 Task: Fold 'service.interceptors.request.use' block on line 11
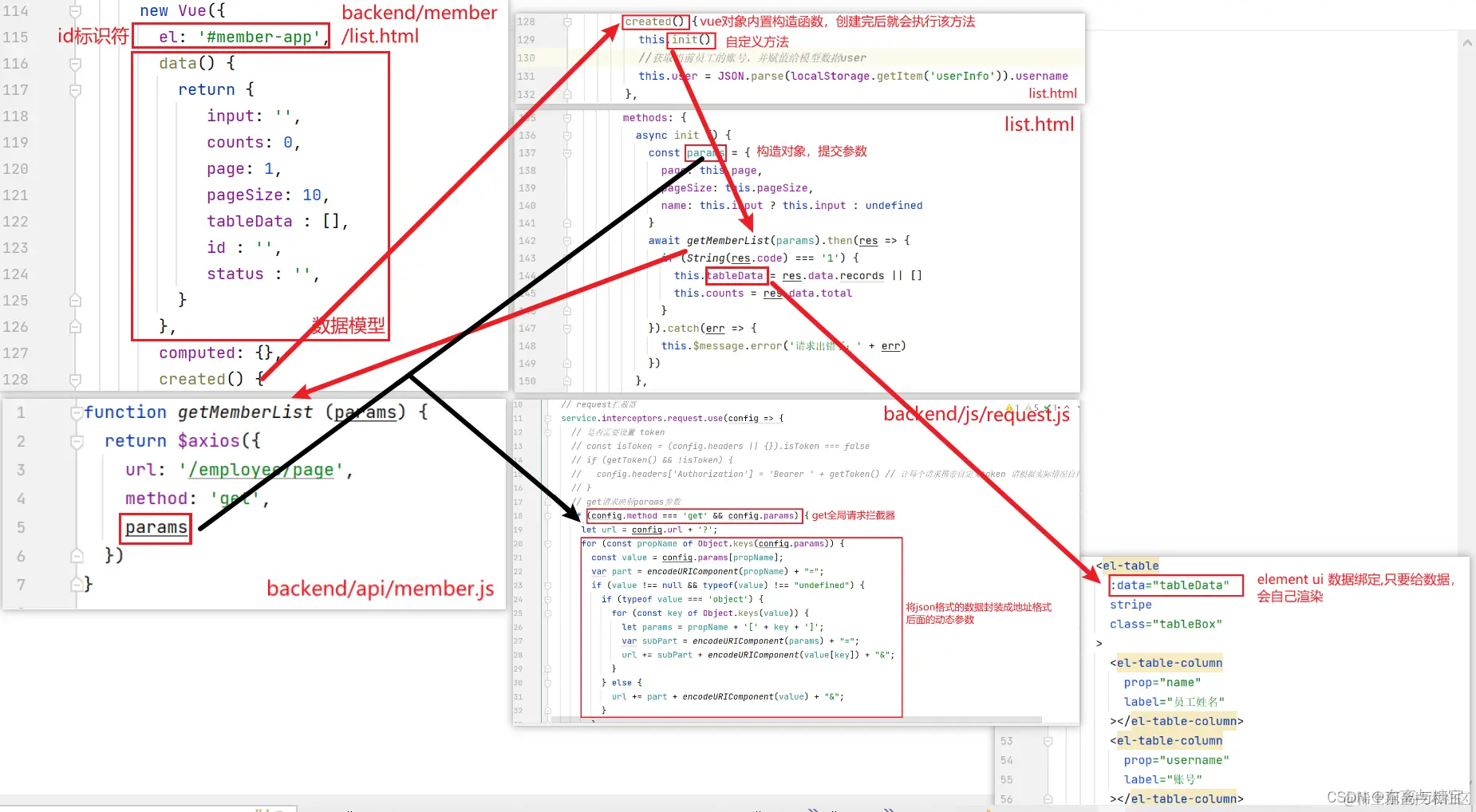click(548, 419)
